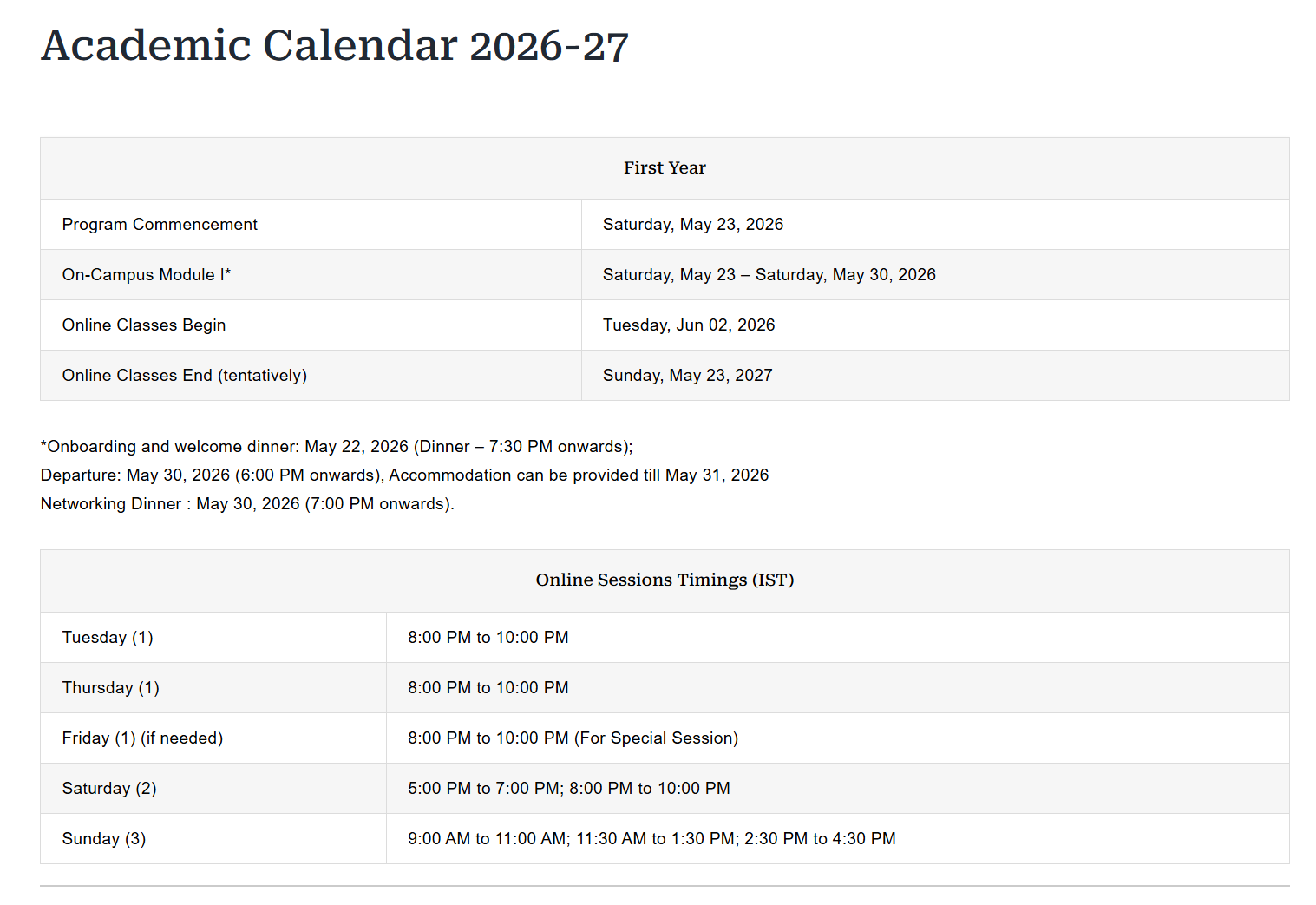Image resolution: width=1316 pixels, height=905 pixels.
Task: Click the Online Sessions Timings (IST) header
Action: [665, 580]
